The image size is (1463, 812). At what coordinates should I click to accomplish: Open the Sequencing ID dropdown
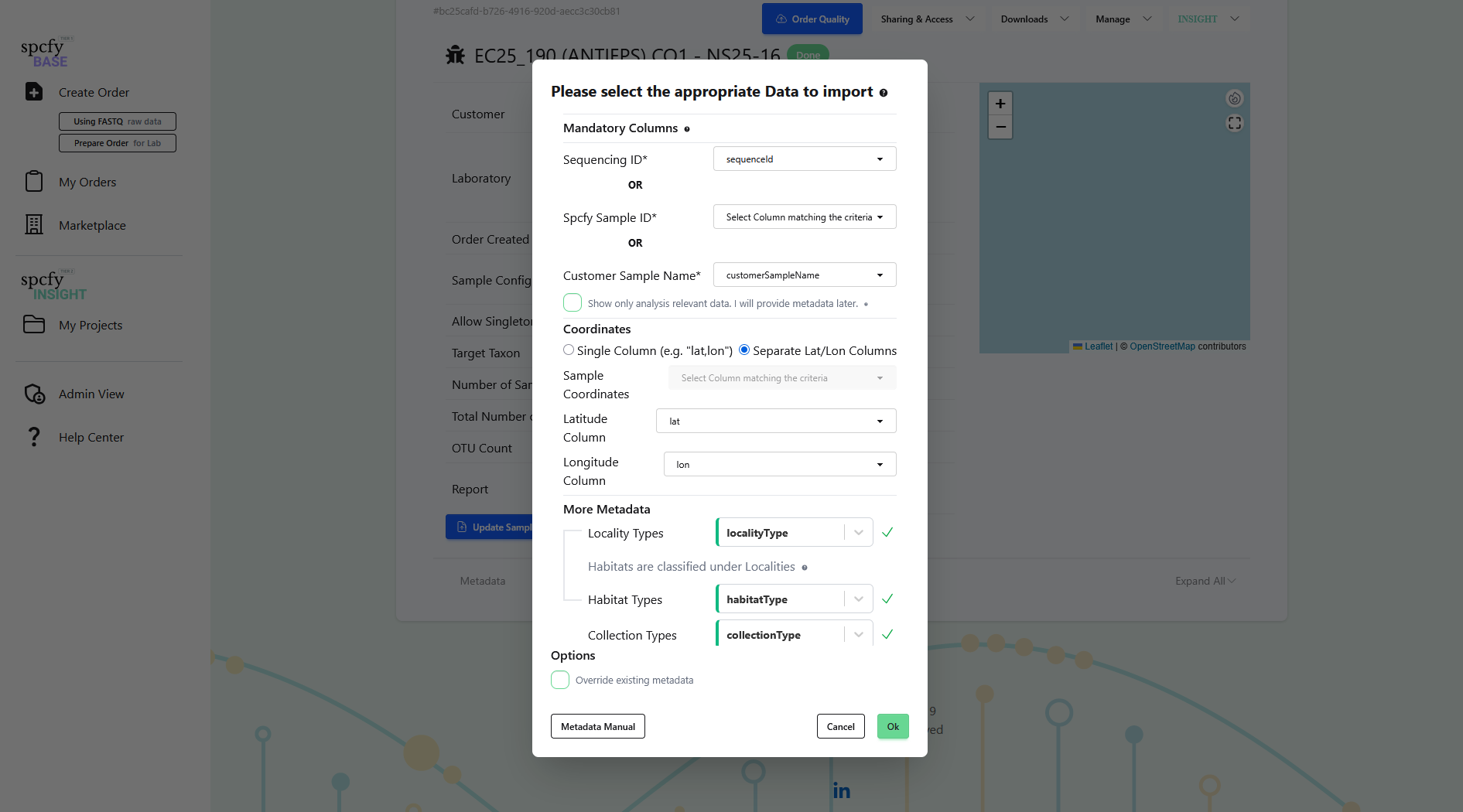click(805, 159)
